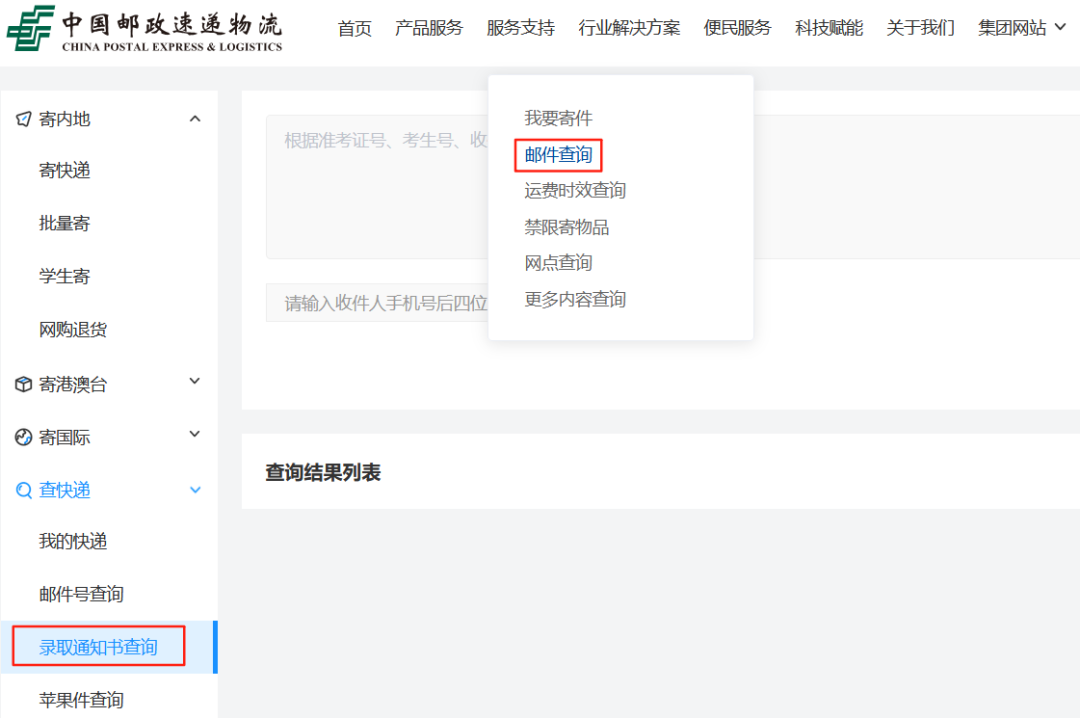Click the globe icon beside 寄国际
Viewport: 1080px width, 718px height.
pos(25,436)
